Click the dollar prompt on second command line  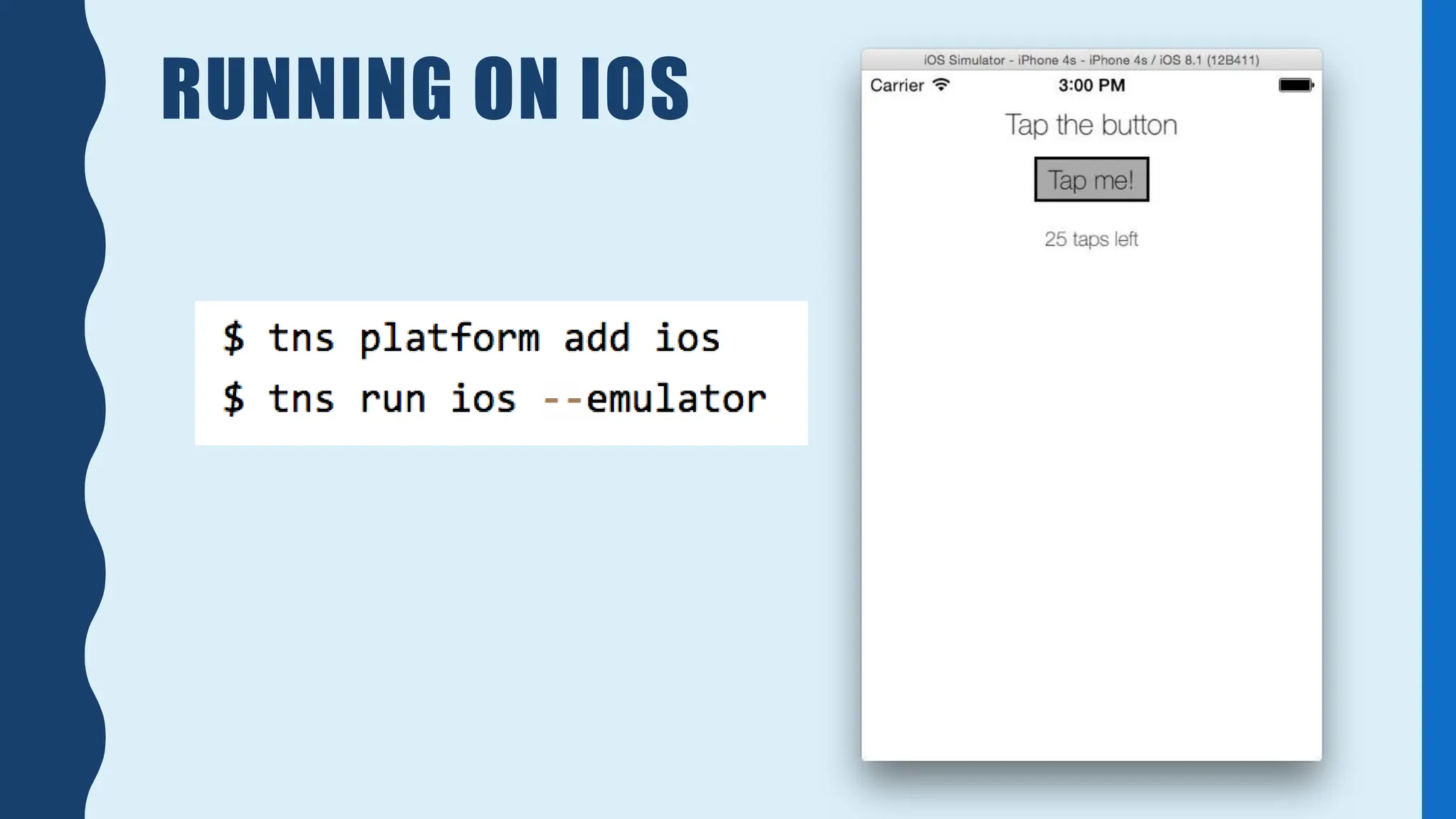click(233, 399)
